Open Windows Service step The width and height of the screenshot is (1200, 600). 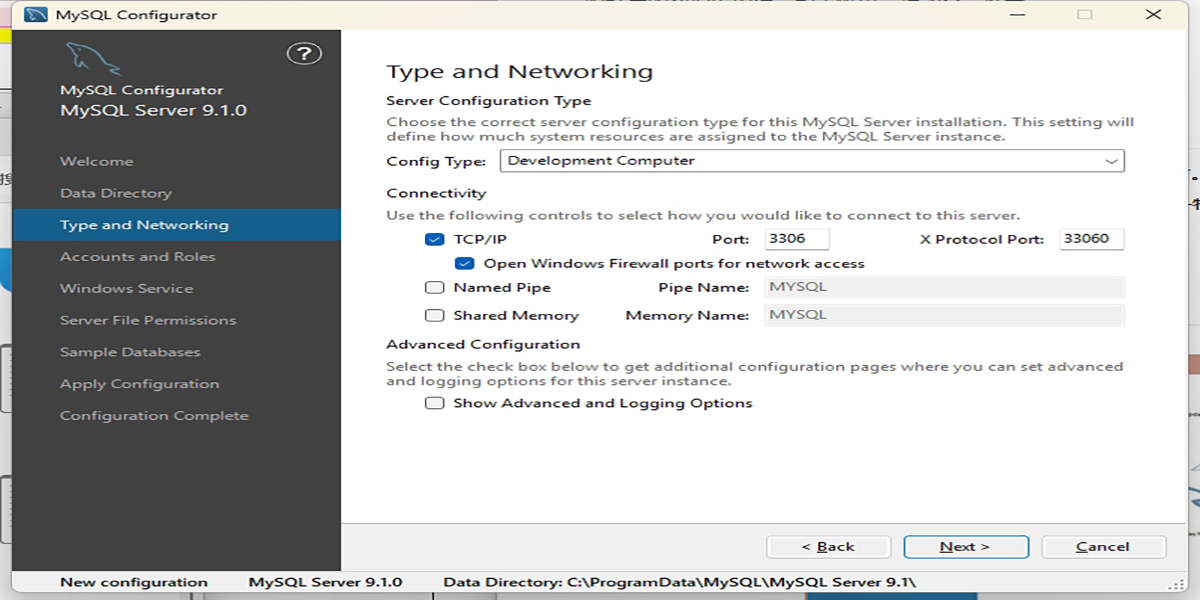pyautogui.click(x=127, y=289)
